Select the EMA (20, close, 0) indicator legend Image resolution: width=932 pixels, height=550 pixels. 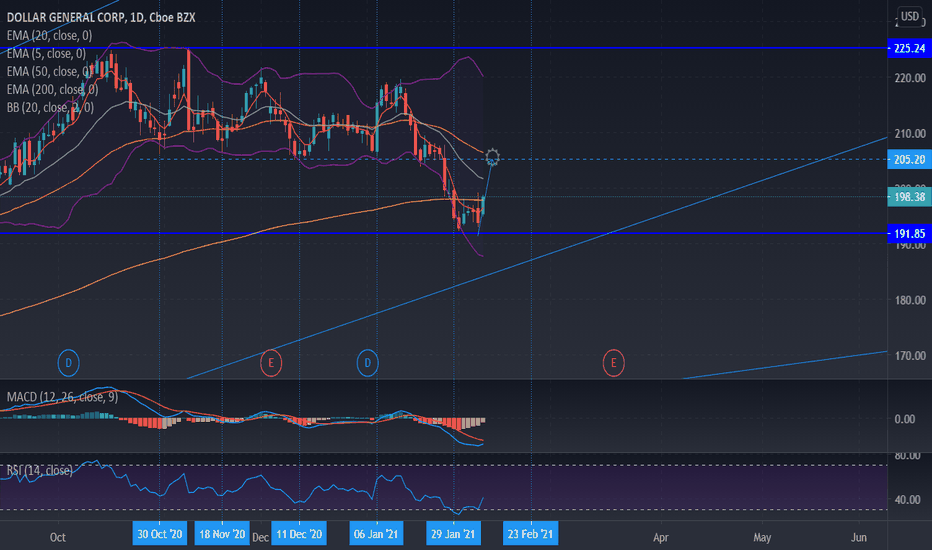[49, 36]
